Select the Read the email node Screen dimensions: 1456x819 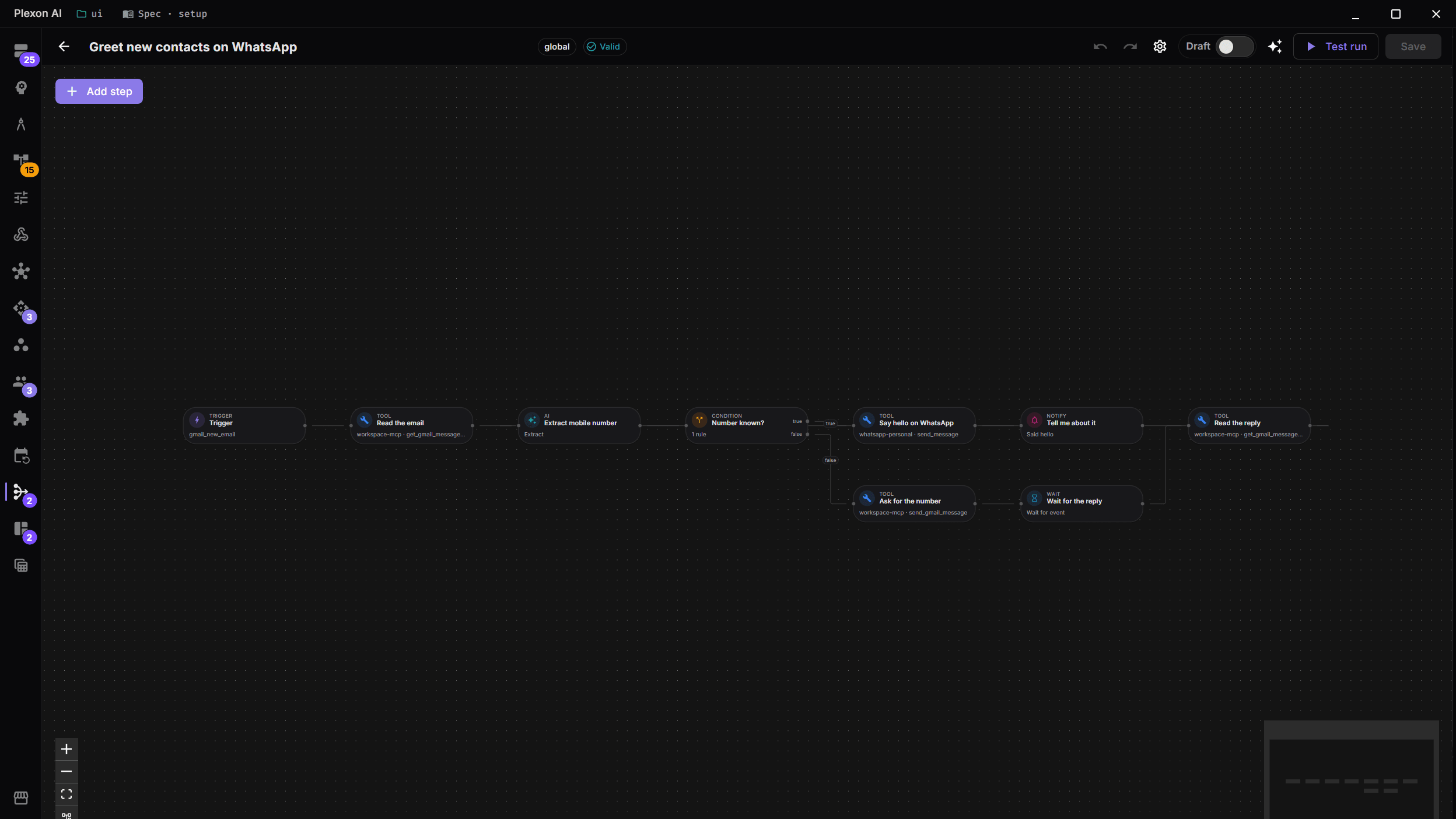(412, 426)
